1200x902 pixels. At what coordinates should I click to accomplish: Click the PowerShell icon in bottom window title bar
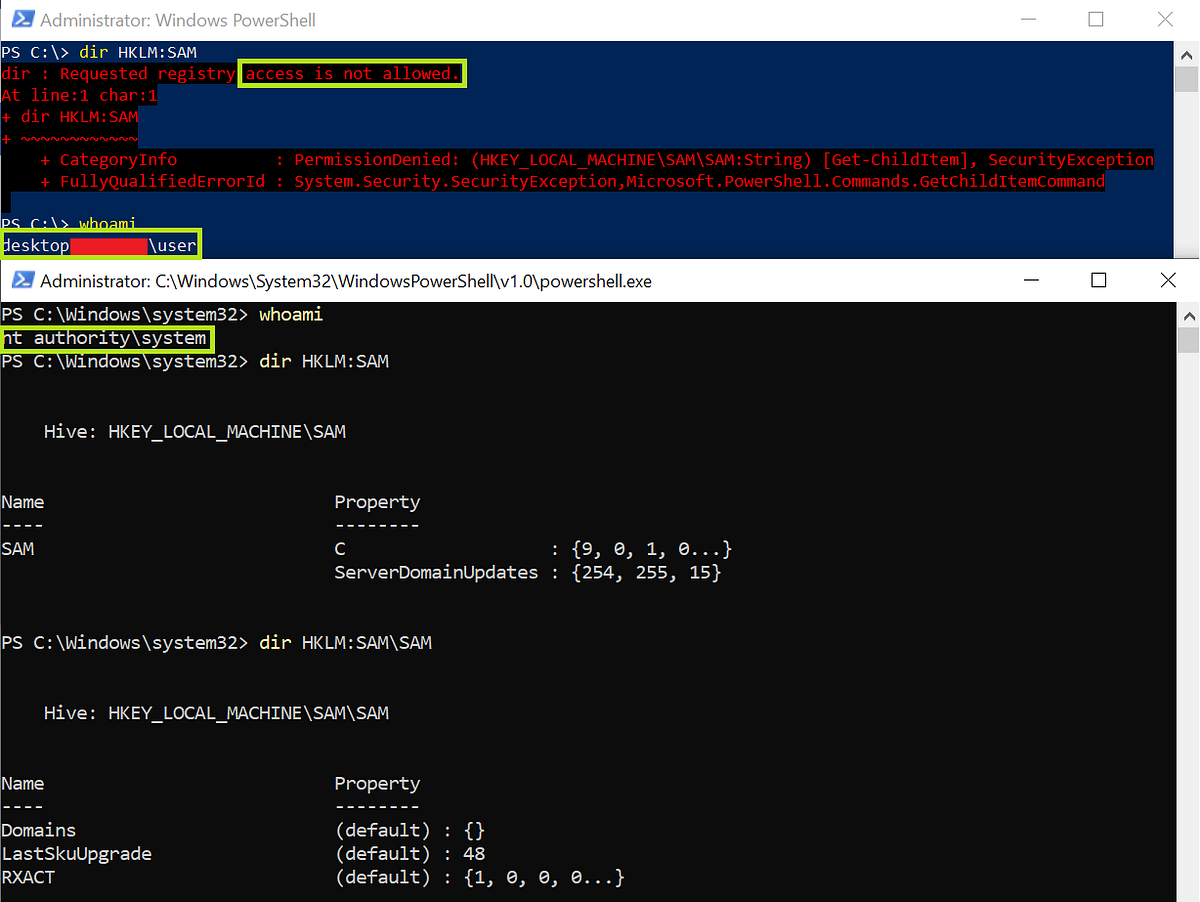click(x=22, y=281)
